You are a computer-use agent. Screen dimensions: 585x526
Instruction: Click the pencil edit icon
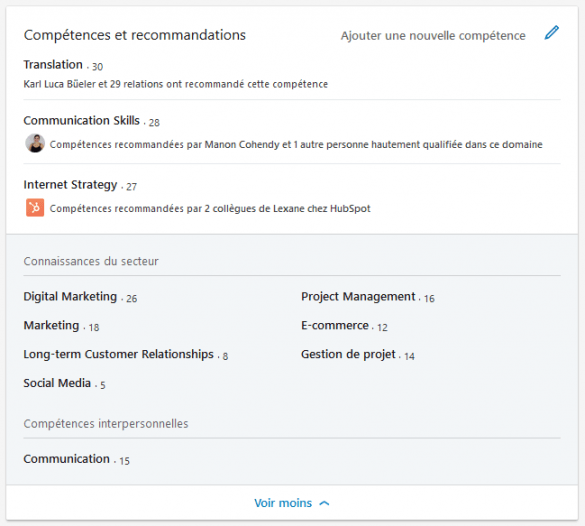[x=551, y=32]
